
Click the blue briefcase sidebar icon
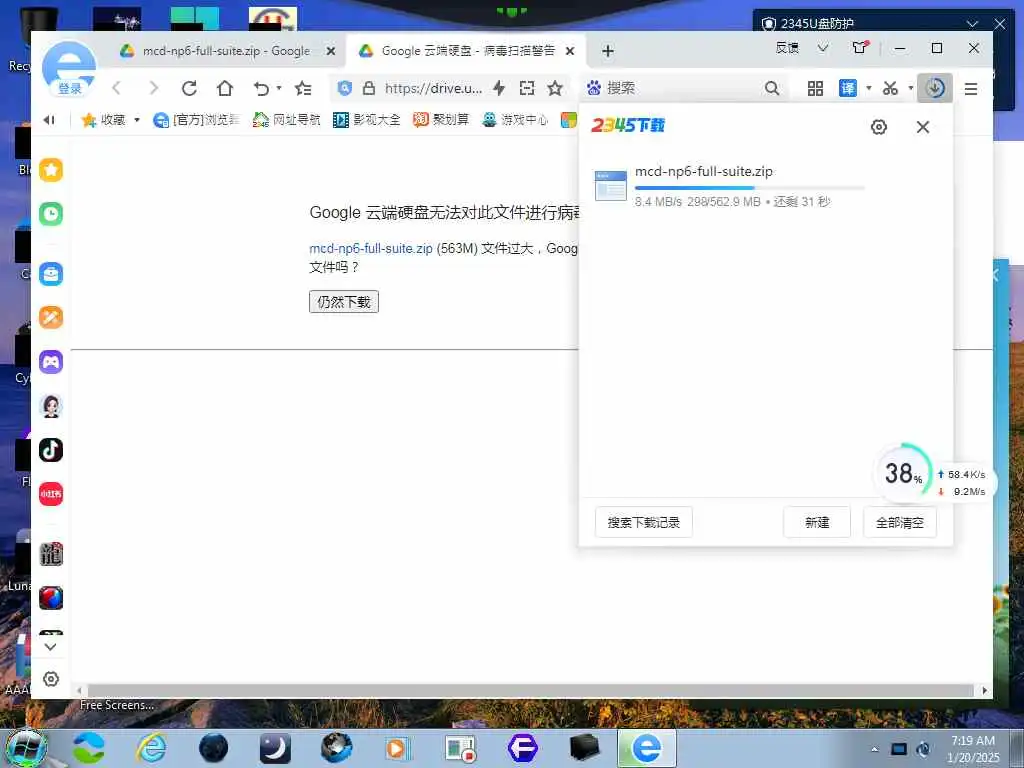pyautogui.click(x=51, y=274)
